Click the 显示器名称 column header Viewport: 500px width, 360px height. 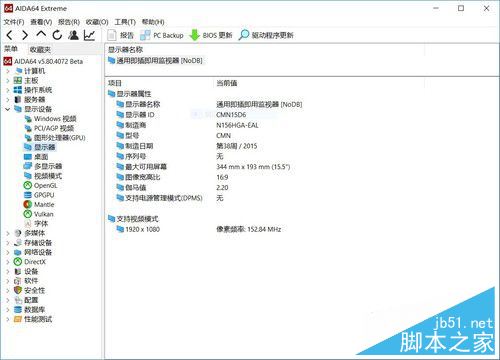pos(125,50)
